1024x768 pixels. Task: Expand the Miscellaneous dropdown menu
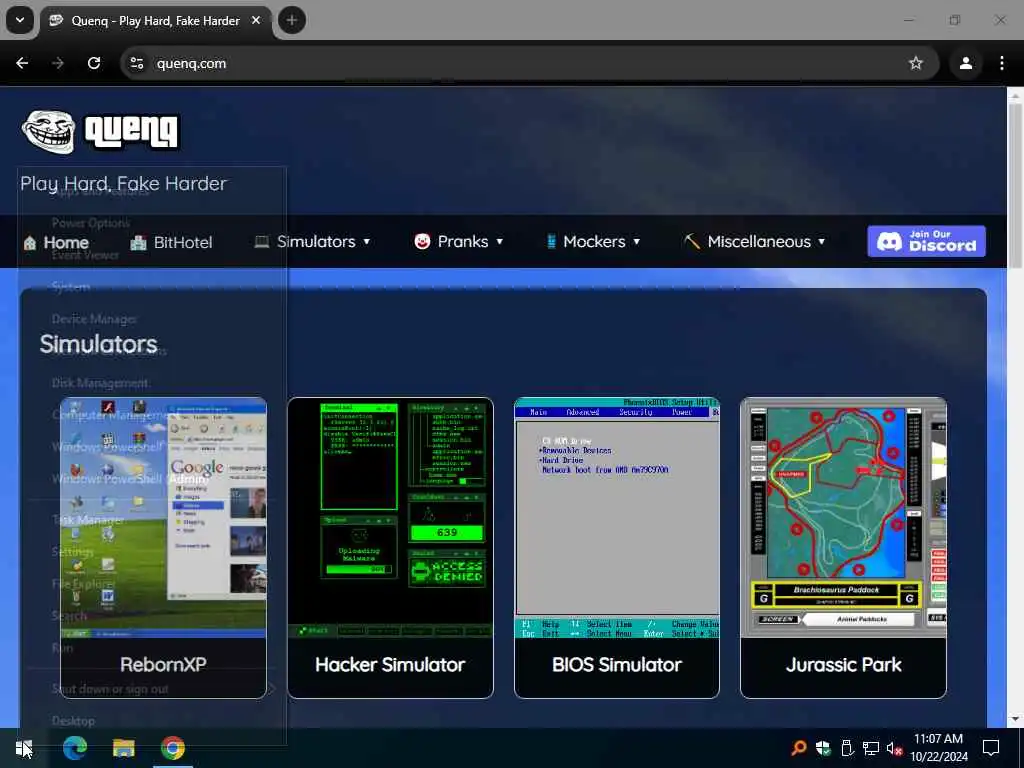pos(754,242)
